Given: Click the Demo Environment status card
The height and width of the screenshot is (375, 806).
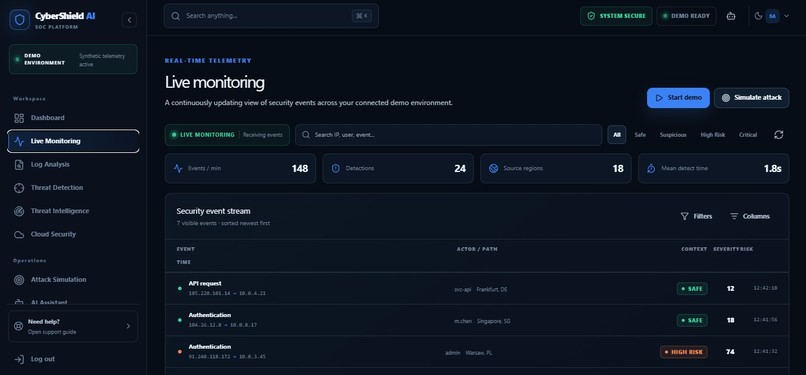Looking at the screenshot, I should coord(73,59).
